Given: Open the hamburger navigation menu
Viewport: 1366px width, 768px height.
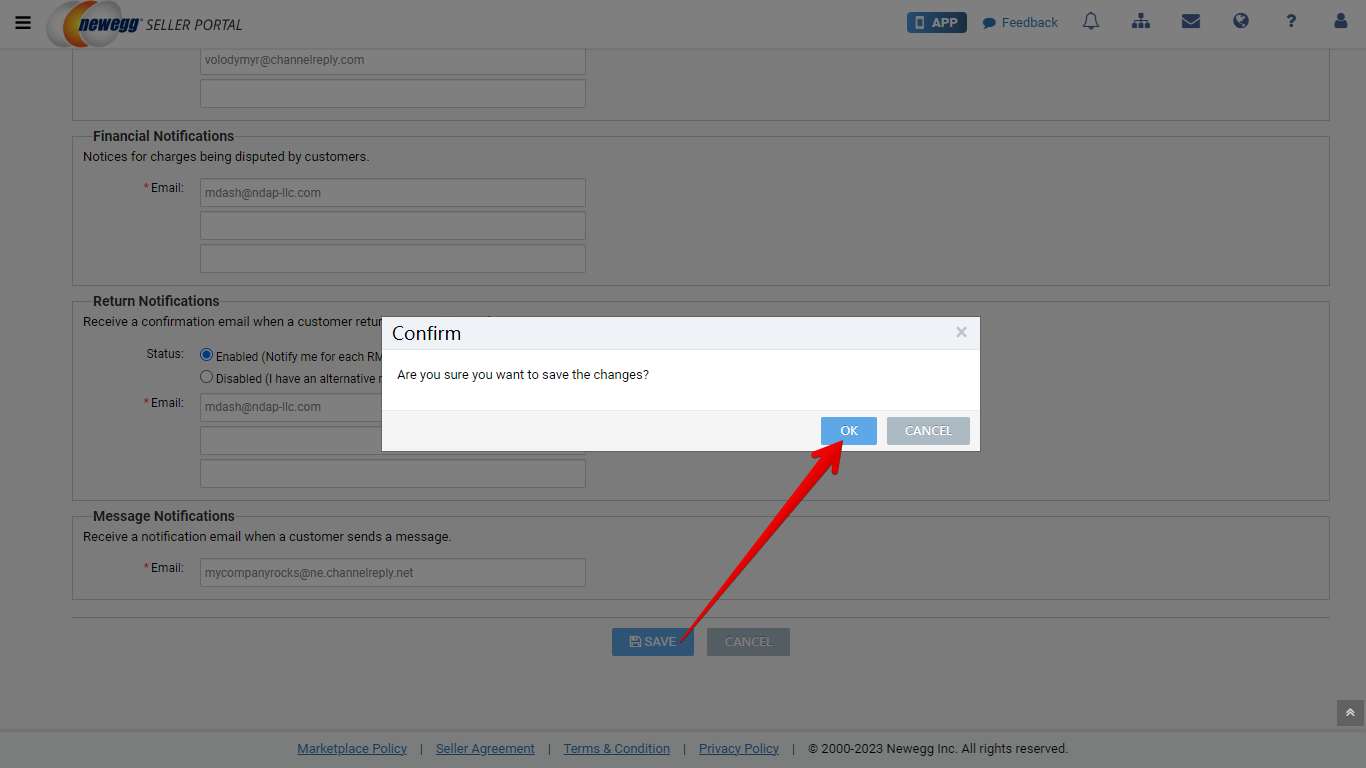Looking at the screenshot, I should click(x=23, y=23).
